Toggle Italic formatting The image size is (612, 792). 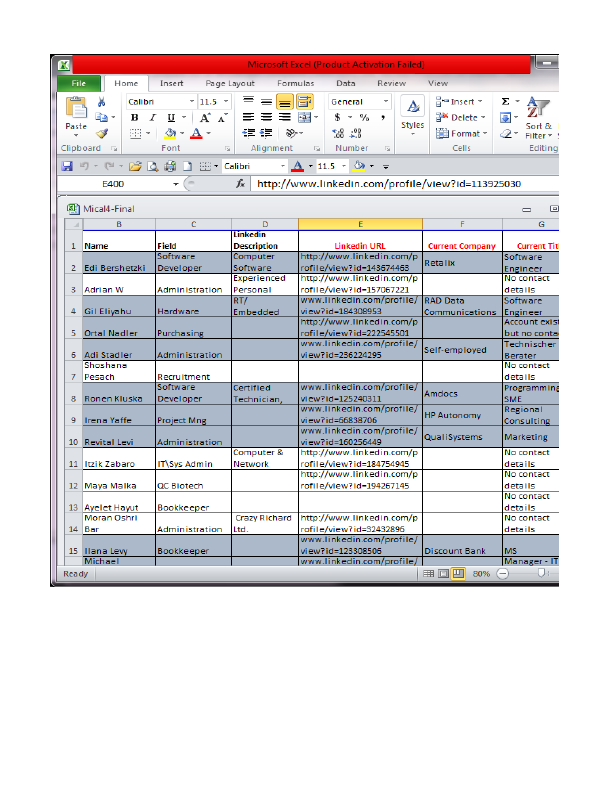point(152,118)
